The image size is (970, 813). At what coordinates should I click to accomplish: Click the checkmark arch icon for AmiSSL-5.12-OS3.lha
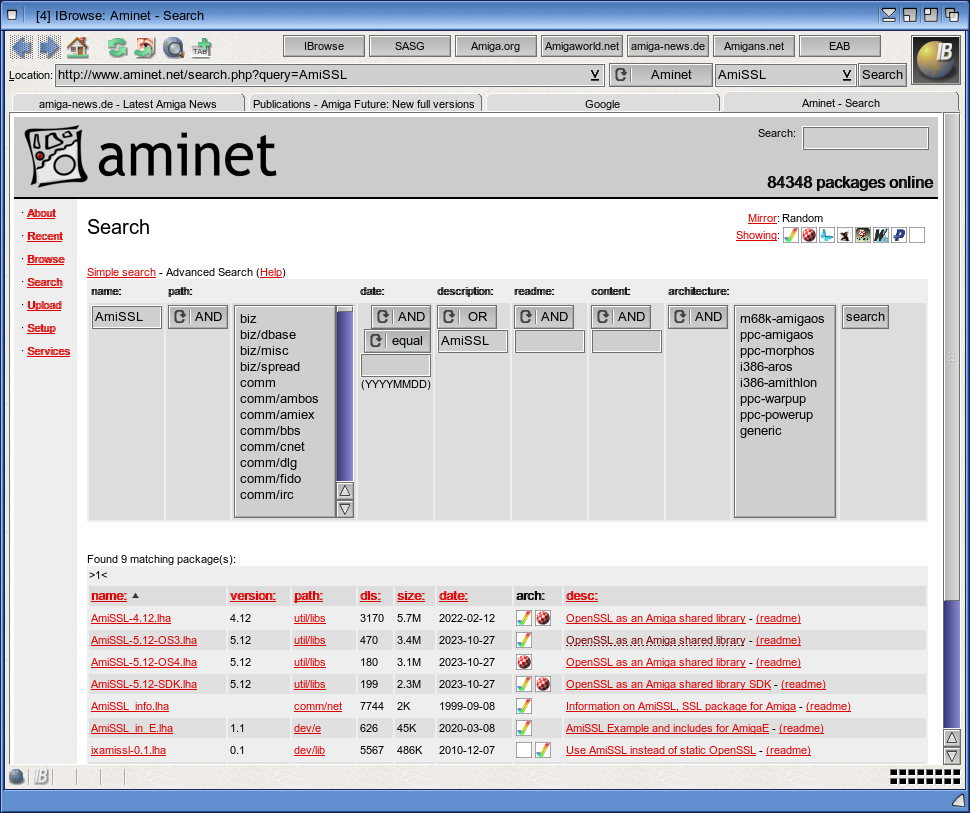(524, 640)
